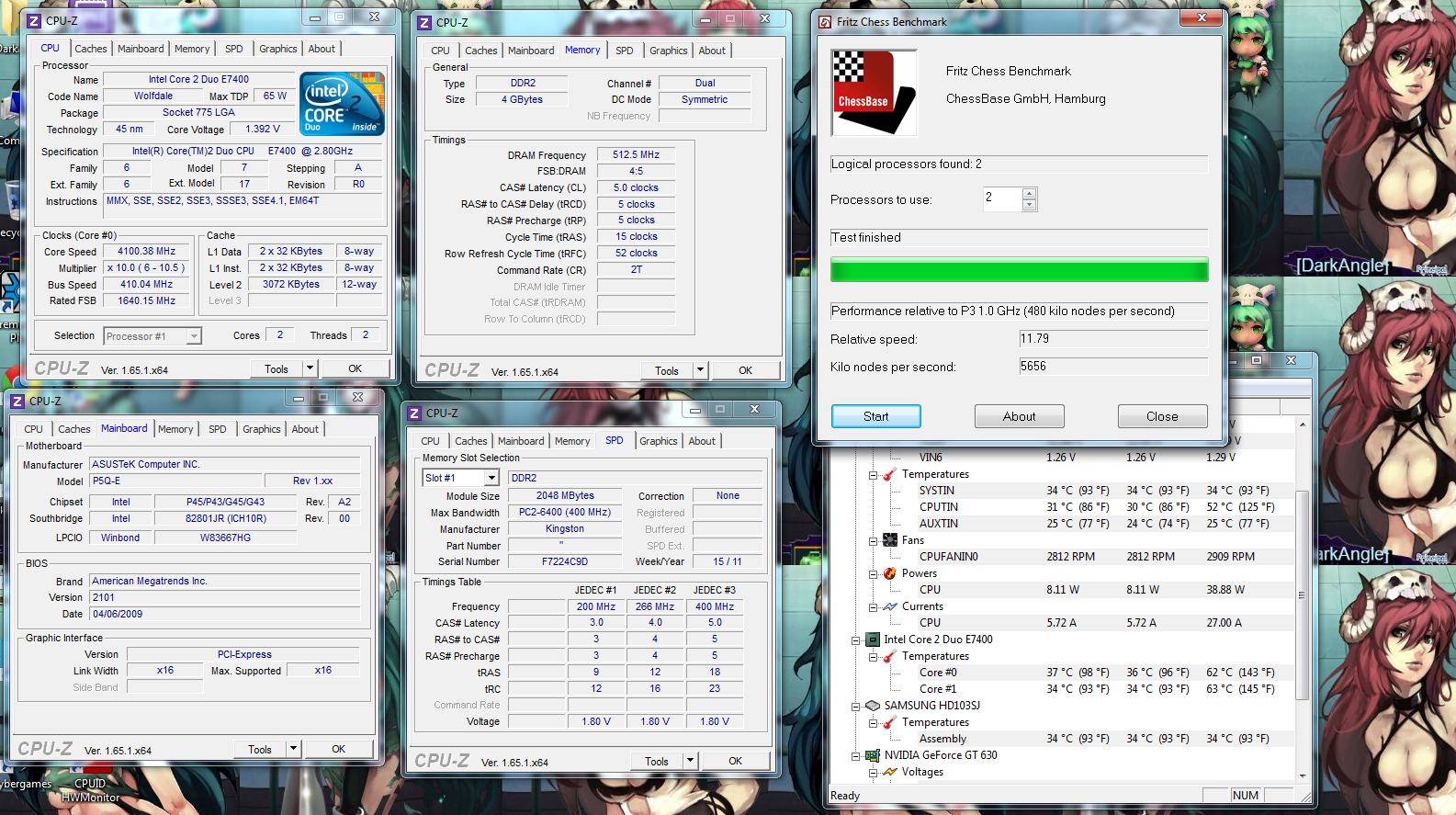Collapse the Temperatures node above the Assembly row
1456x815 pixels.
tap(874, 723)
